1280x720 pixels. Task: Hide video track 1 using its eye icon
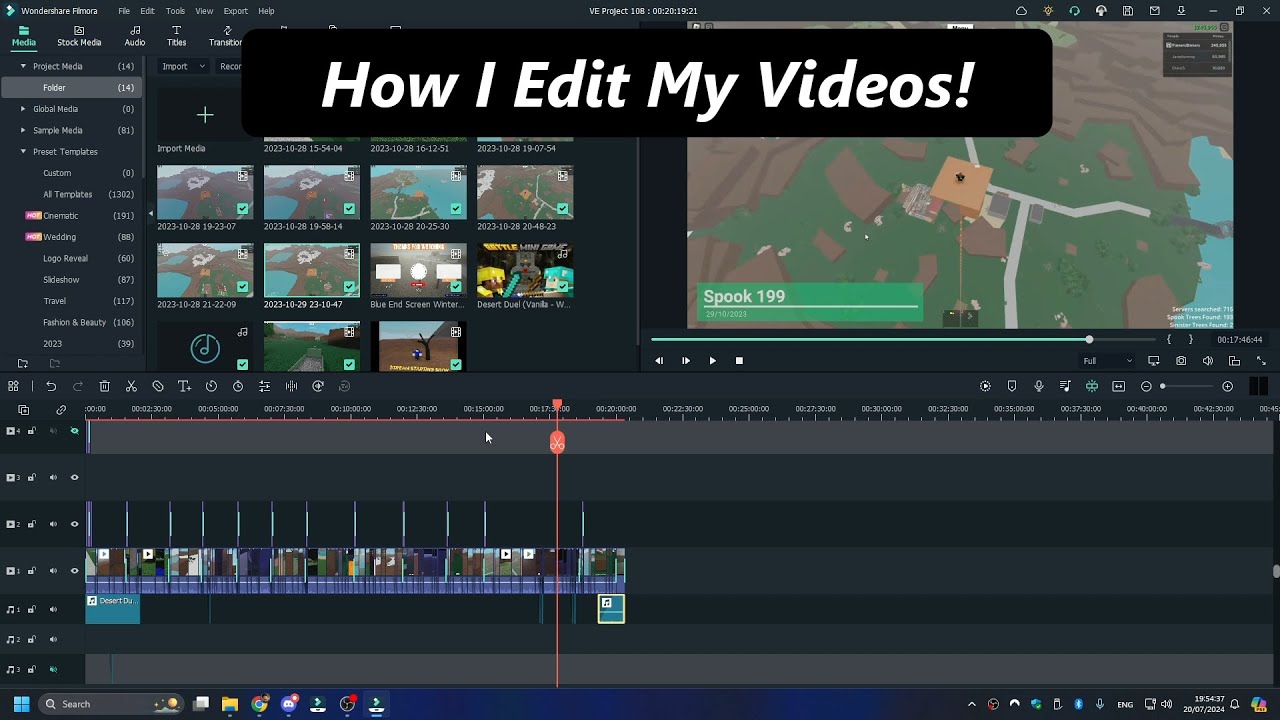tap(74, 571)
